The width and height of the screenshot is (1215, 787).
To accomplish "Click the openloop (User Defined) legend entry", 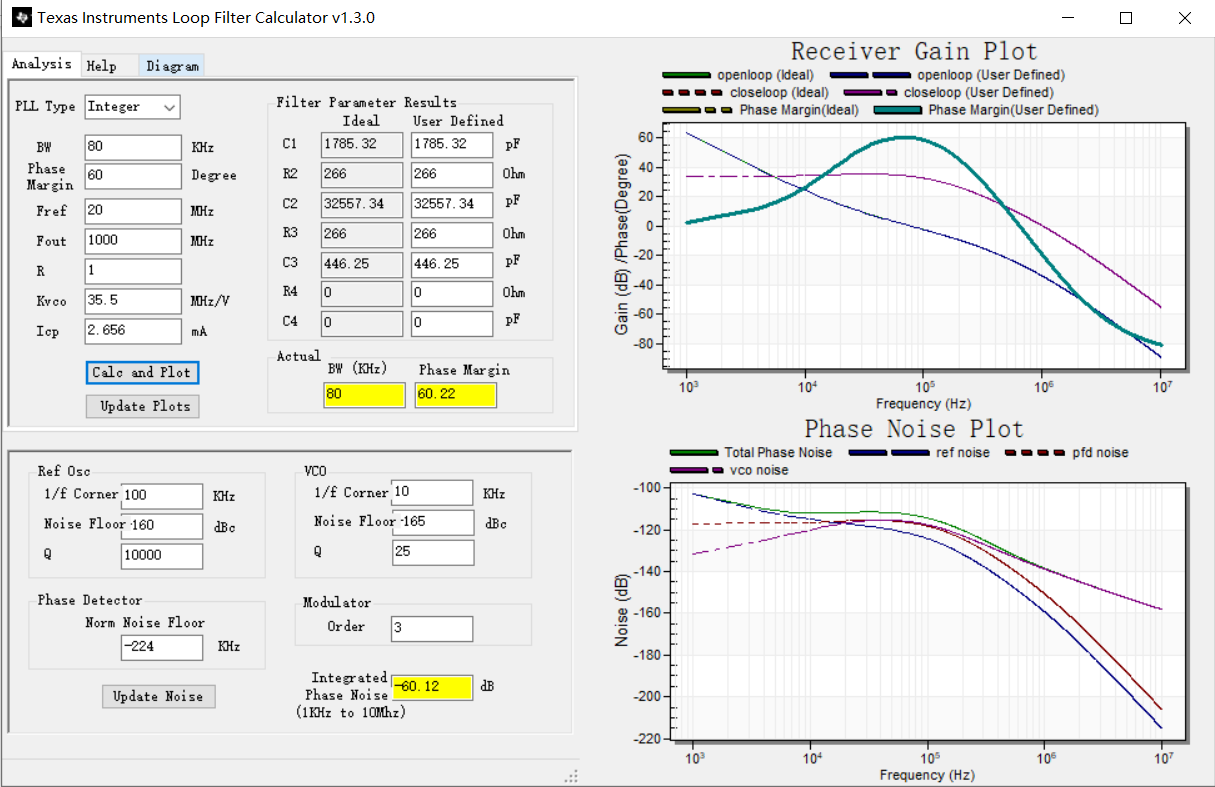I will tap(947, 75).
